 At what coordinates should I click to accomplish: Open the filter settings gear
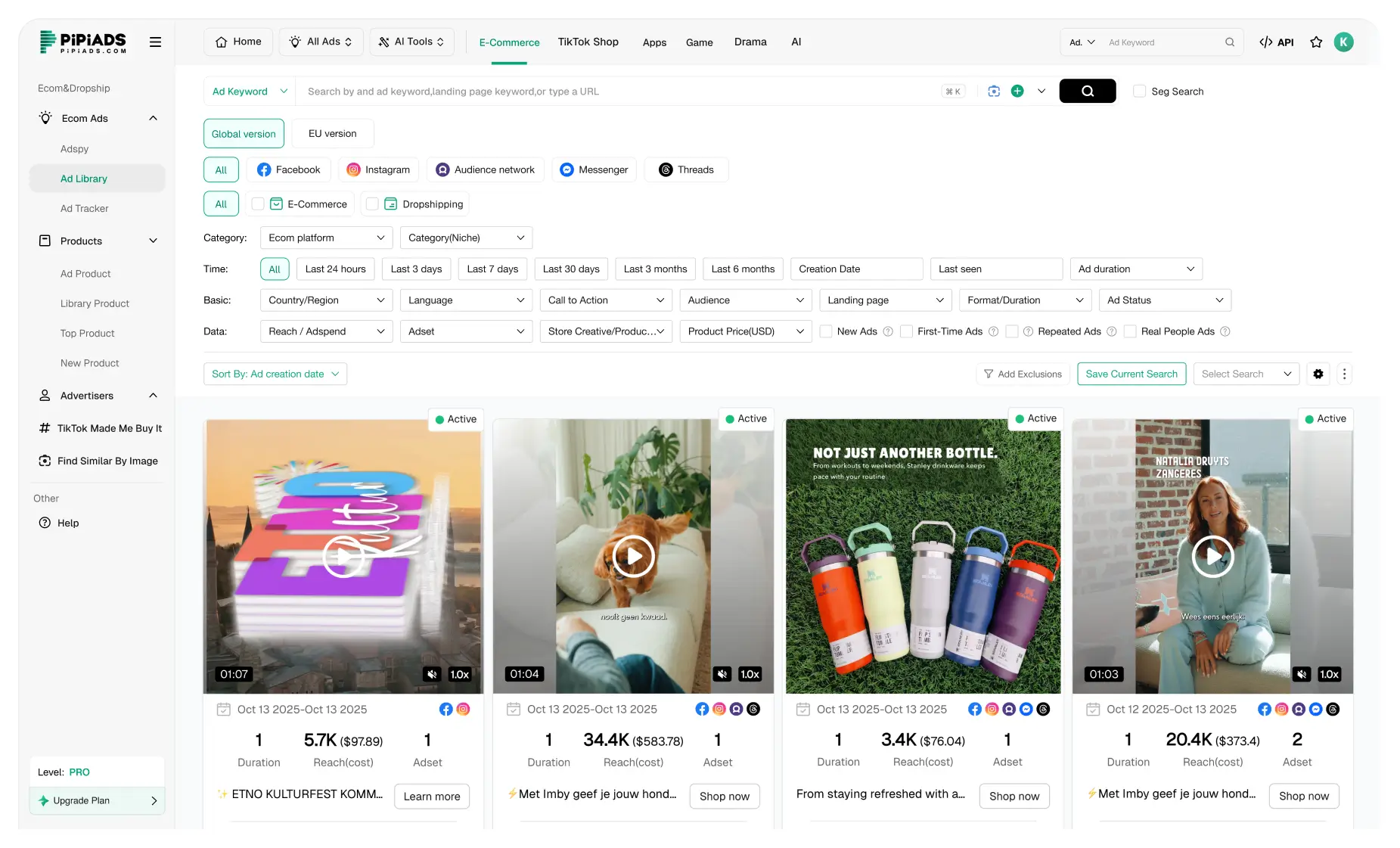point(1318,374)
